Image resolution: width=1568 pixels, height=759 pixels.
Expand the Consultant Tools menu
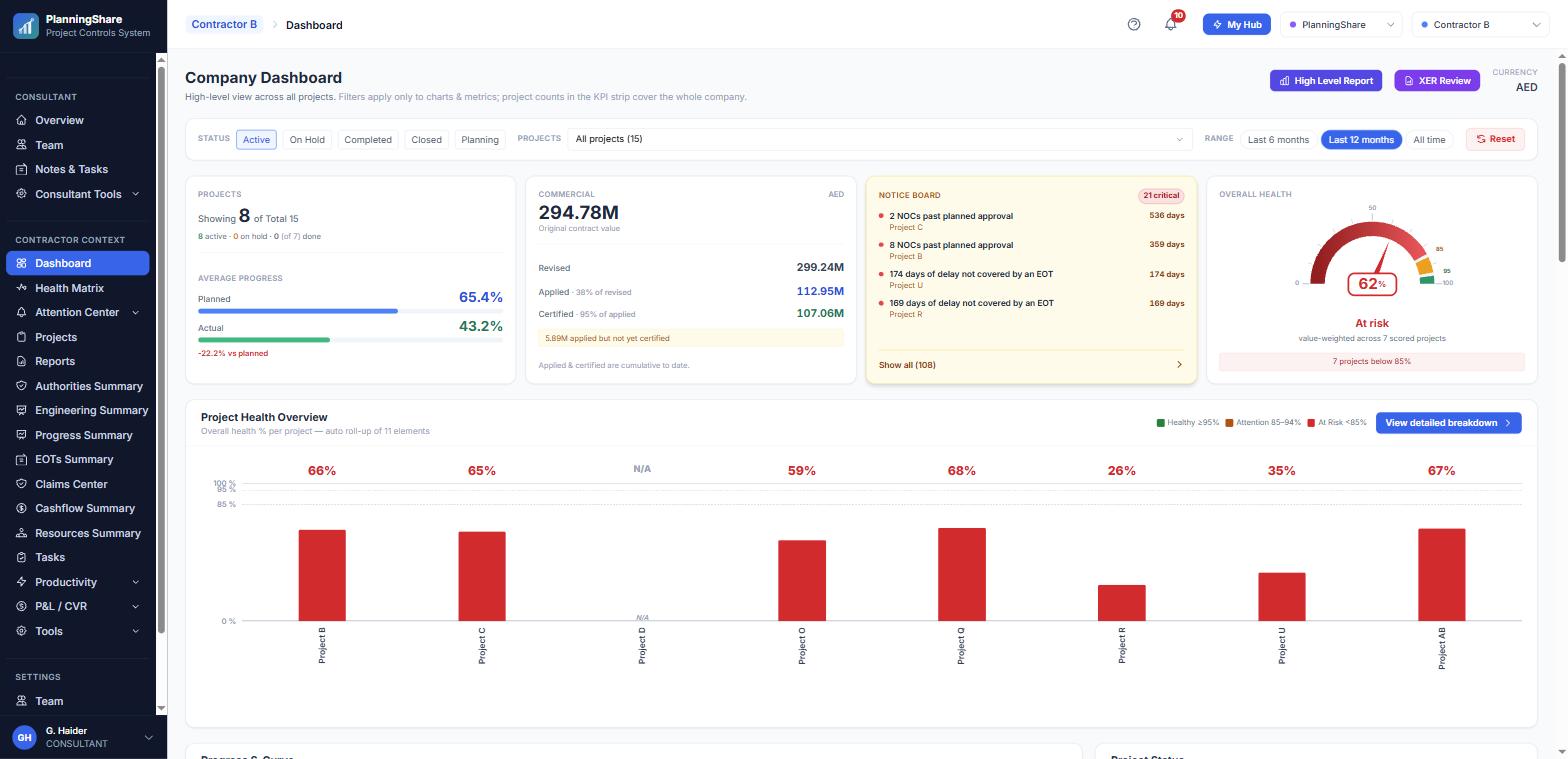click(77, 194)
